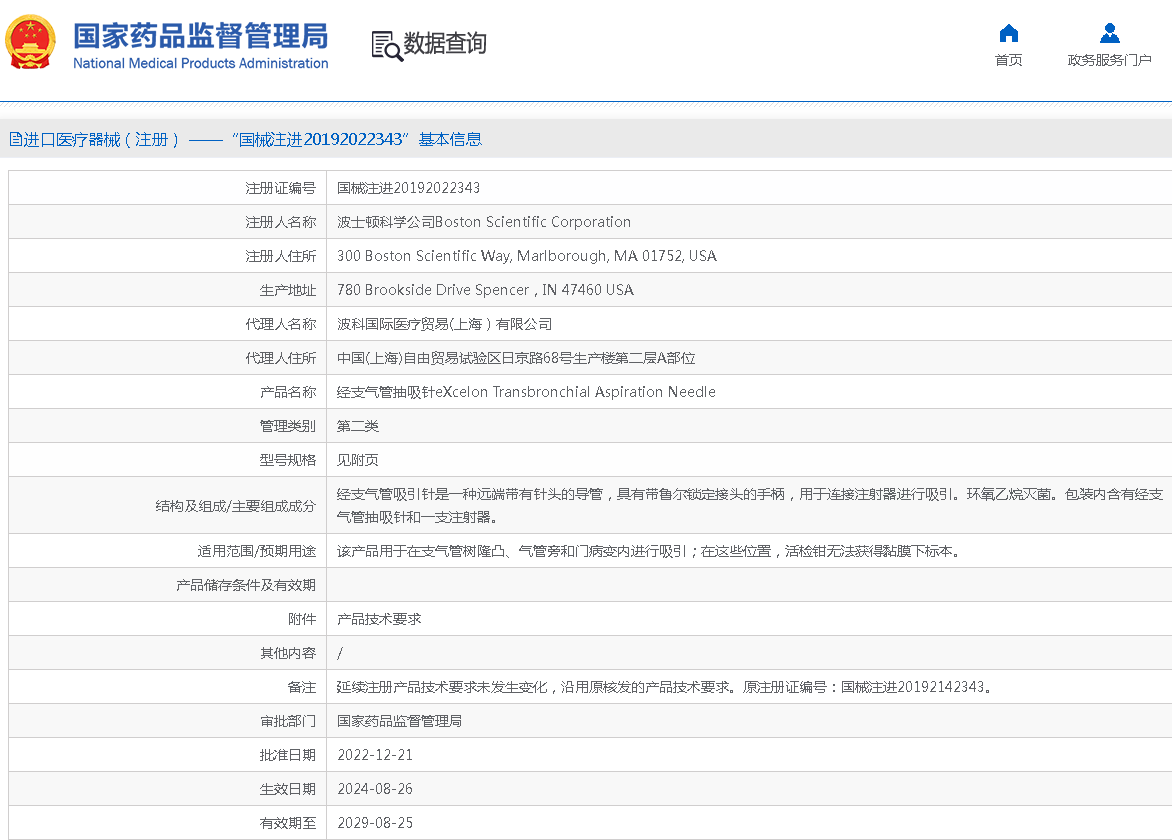The height and width of the screenshot is (840, 1172).
Task: Open the 产品技术要求 attachment
Action: (x=379, y=619)
